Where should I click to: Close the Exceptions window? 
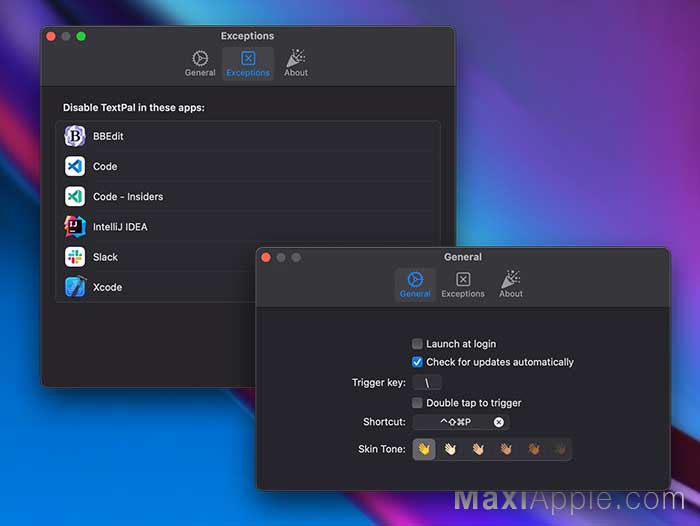click(x=51, y=36)
